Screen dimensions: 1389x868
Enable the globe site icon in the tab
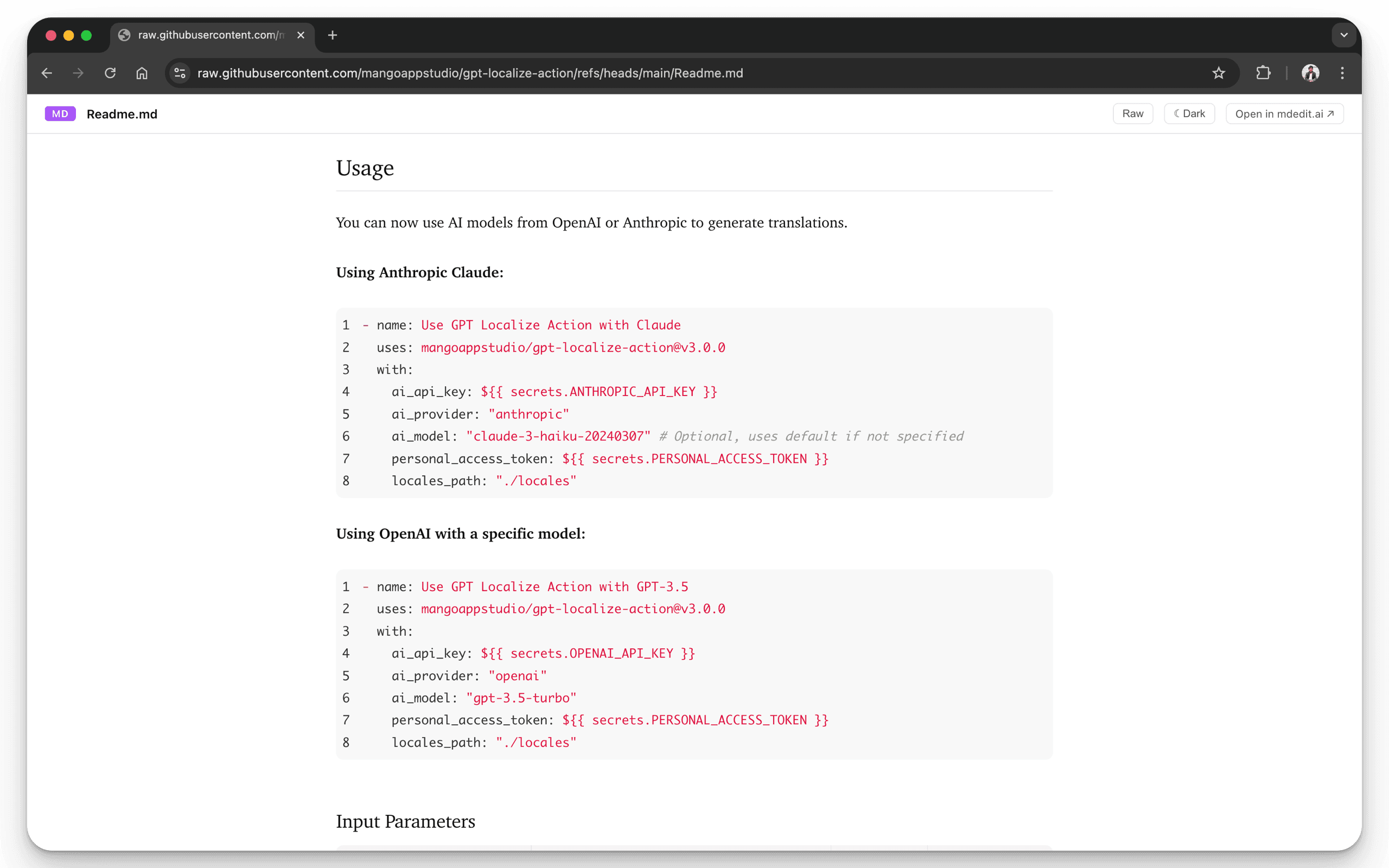coord(124,35)
